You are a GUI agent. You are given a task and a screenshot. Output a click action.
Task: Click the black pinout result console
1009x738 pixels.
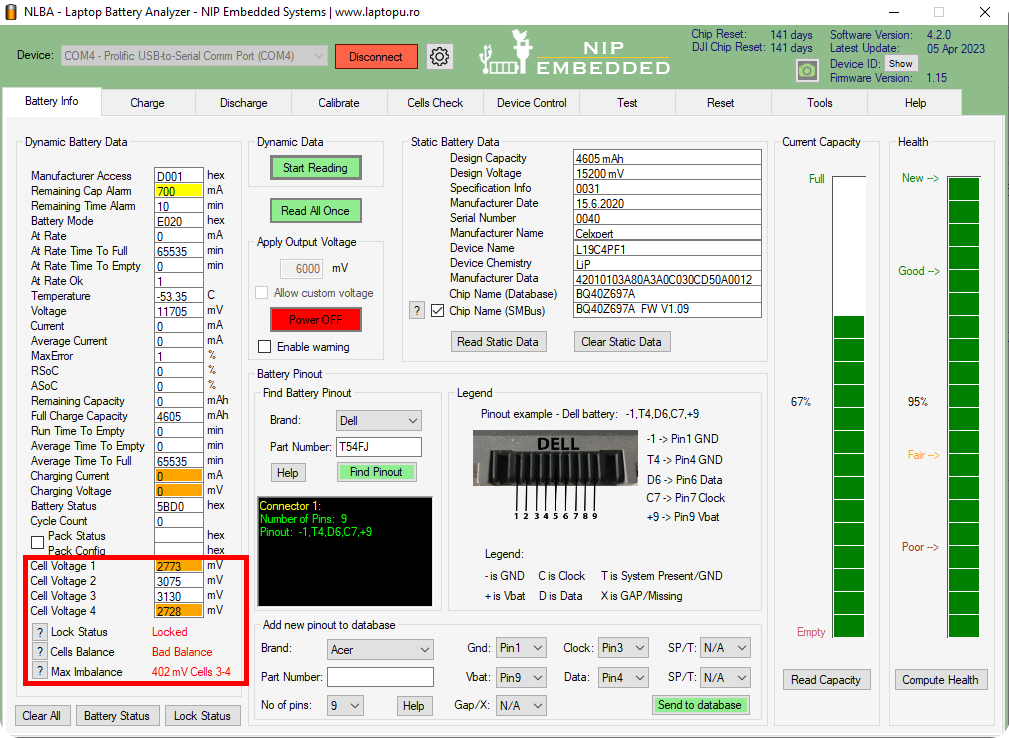(346, 551)
